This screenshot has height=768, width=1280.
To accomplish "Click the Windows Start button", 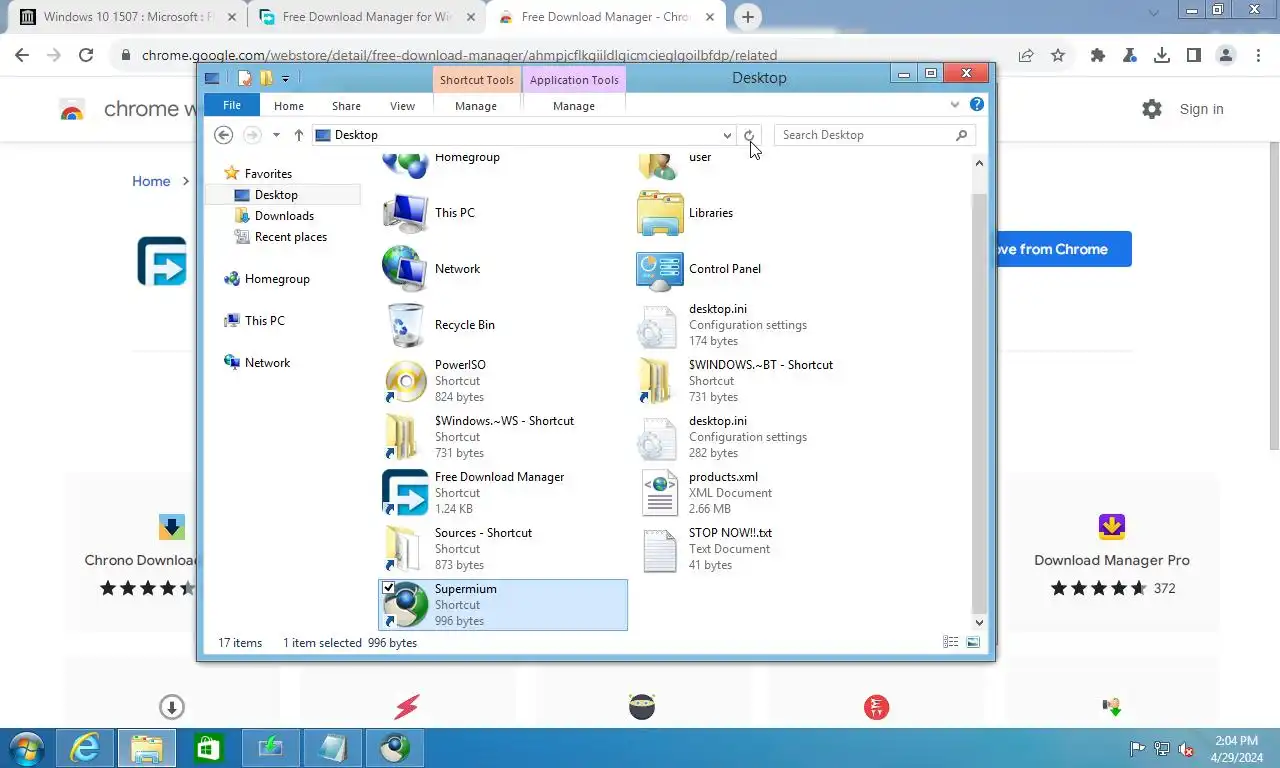I will tap(25, 748).
